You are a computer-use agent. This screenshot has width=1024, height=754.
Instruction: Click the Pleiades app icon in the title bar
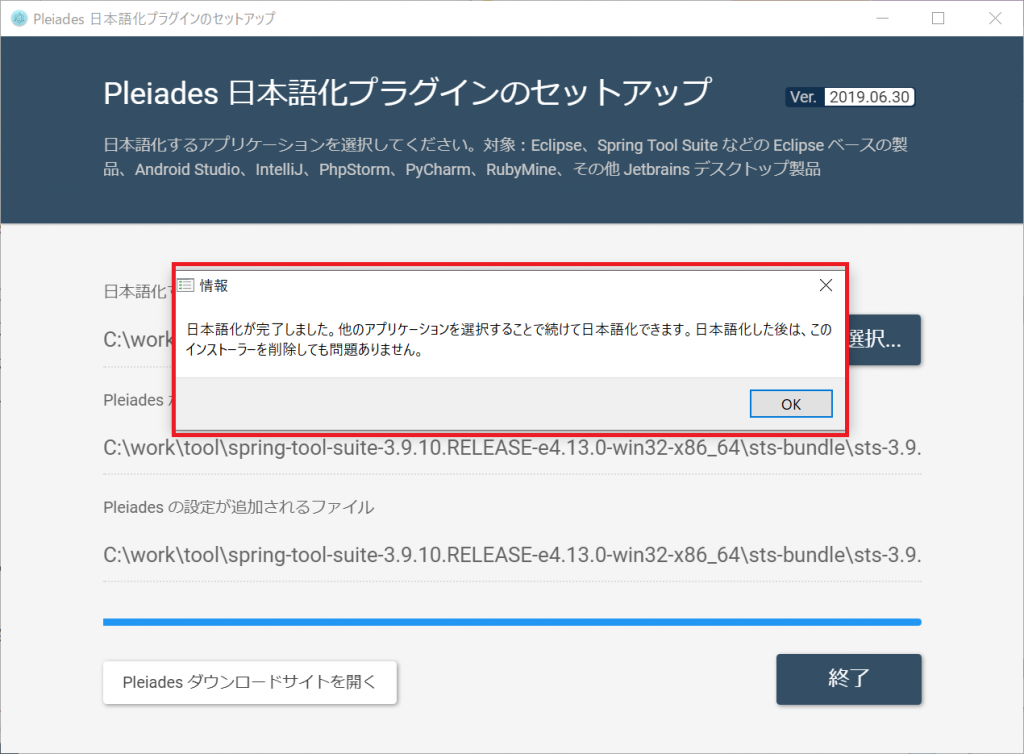(x=19, y=18)
